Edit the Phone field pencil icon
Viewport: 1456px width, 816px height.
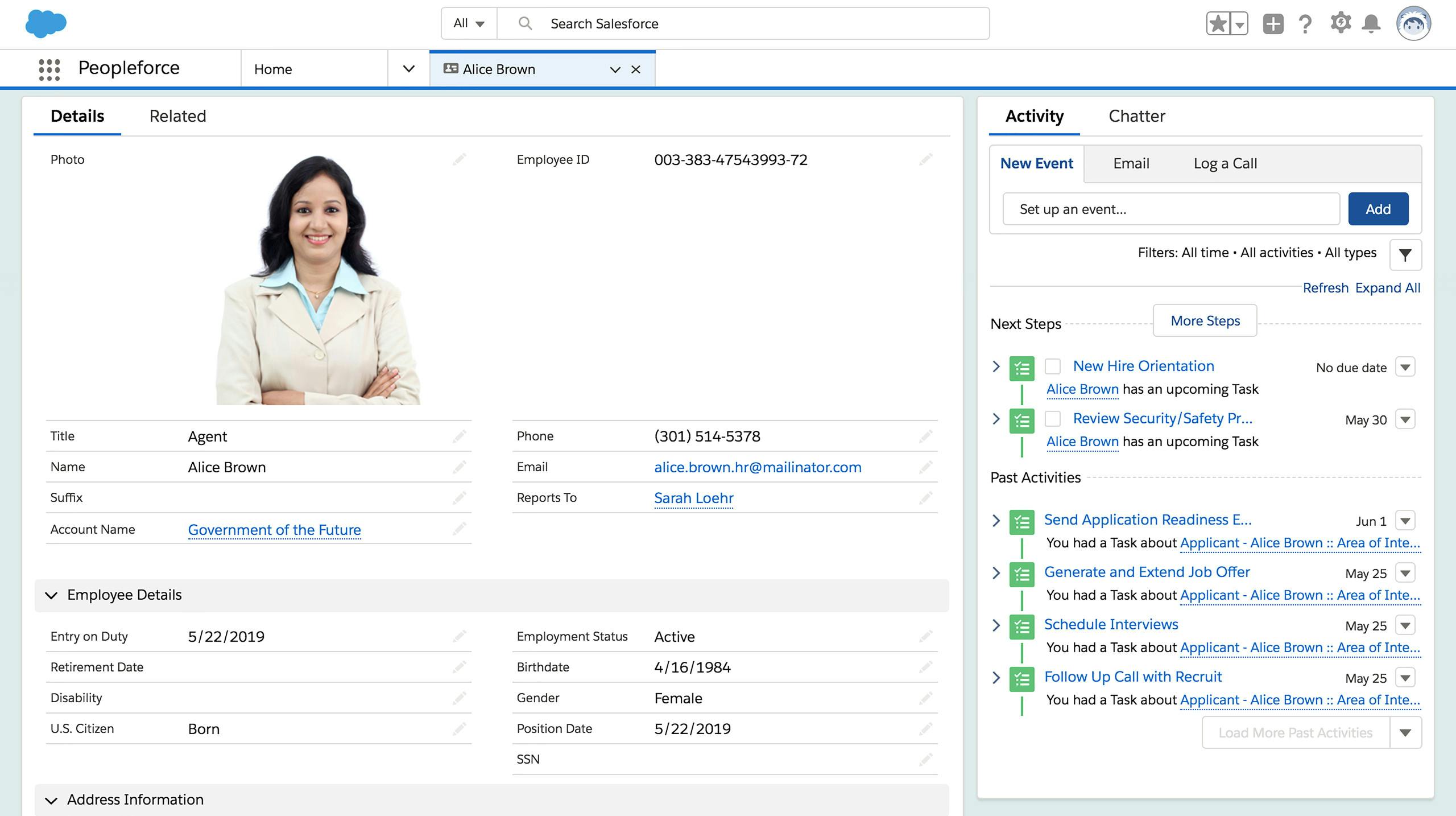pyautogui.click(x=925, y=436)
